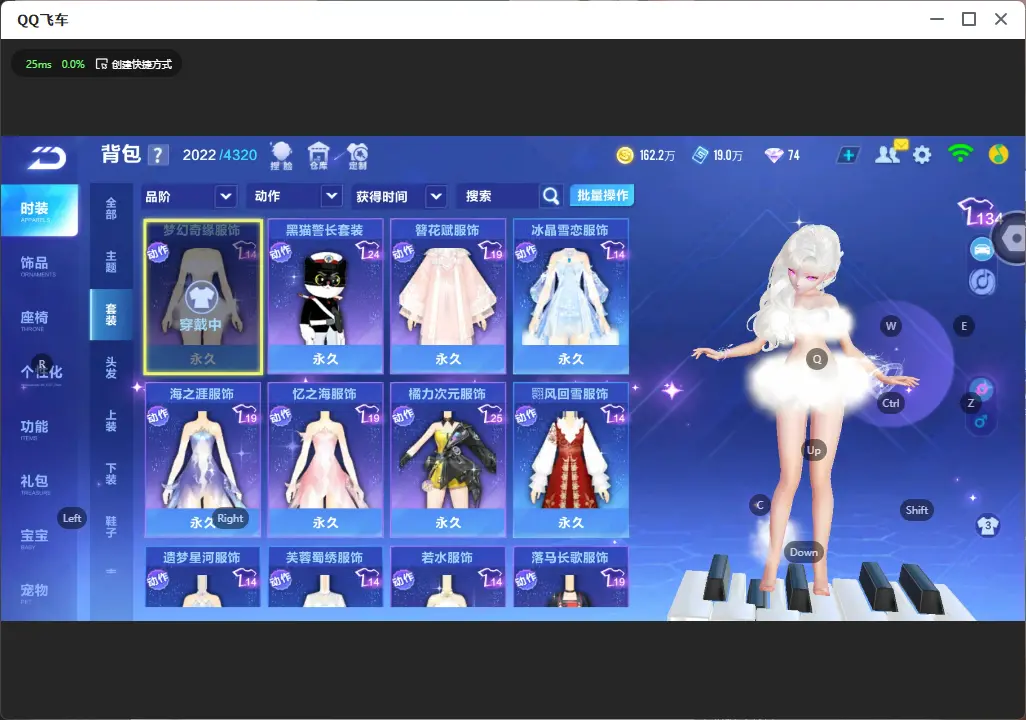The image size is (1026, 720).
Task: Select the 功能 items tab
Action: [x=35, y=428]
